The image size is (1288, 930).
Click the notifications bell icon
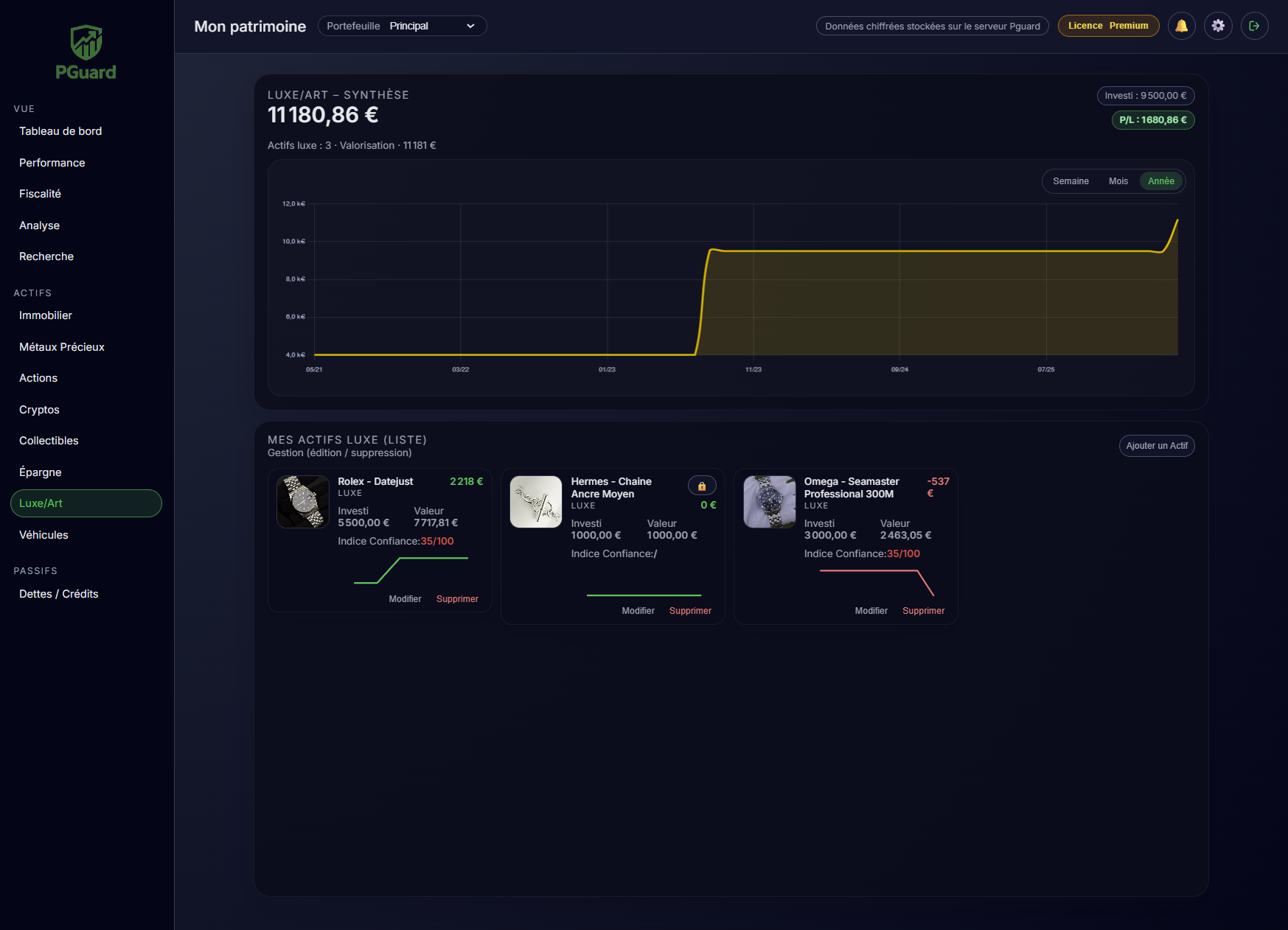1181,26
